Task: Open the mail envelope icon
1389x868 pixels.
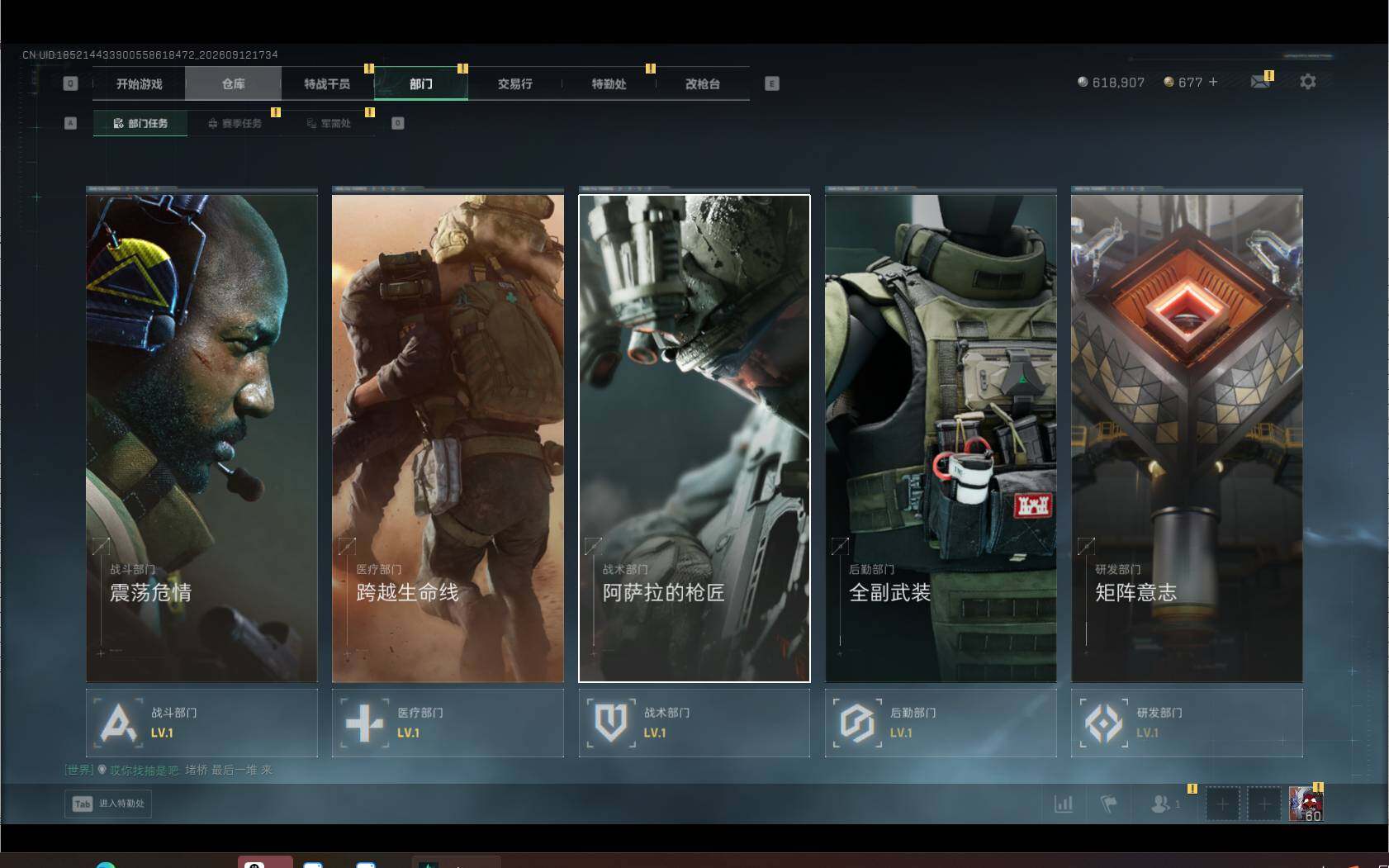Action: (x=1260, y=82)
